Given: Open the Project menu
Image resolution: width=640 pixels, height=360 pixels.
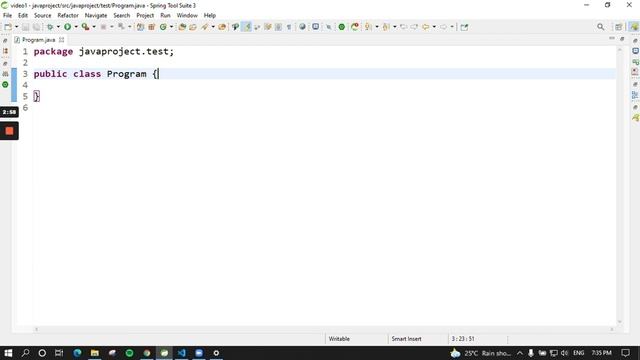Looking at the screenshot, I should coord(145,16).
